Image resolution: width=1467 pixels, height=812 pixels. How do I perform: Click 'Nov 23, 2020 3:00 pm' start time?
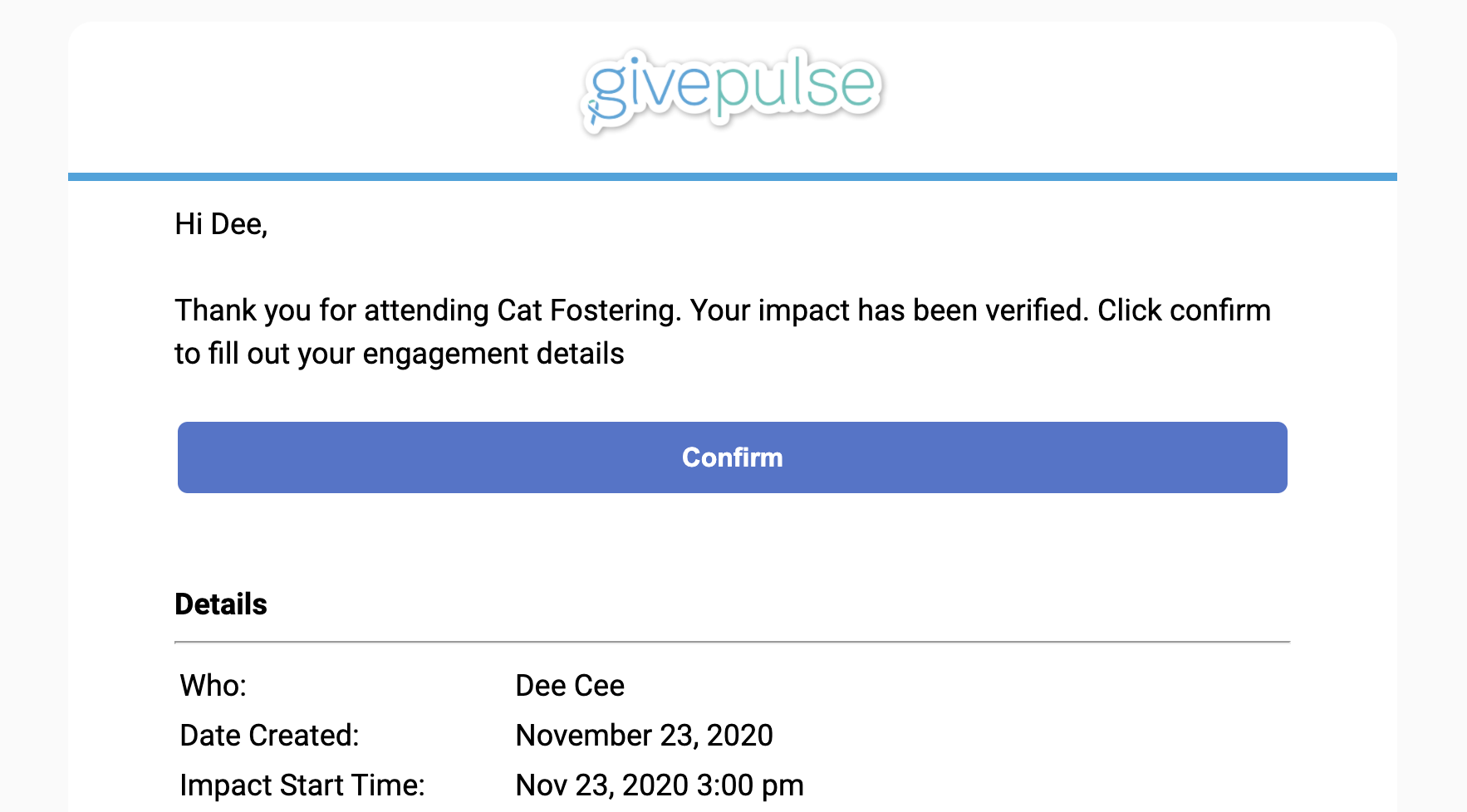click(660, 785)
